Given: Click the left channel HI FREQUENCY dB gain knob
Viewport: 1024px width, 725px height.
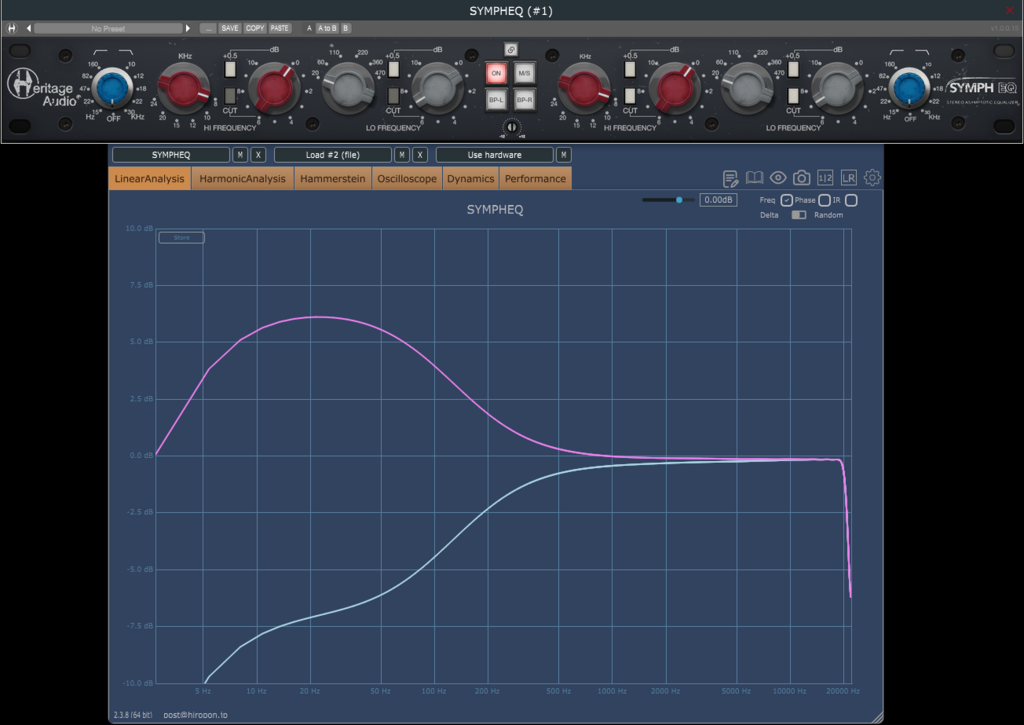Looking at the screenshot, I should 274,88.
